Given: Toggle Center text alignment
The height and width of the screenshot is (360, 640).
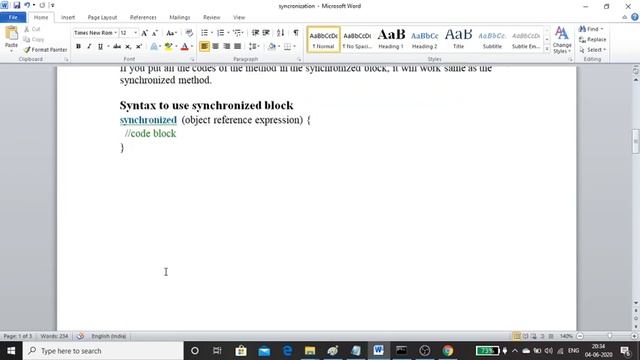Looking at the screenshot, I should tap(216, 47).
